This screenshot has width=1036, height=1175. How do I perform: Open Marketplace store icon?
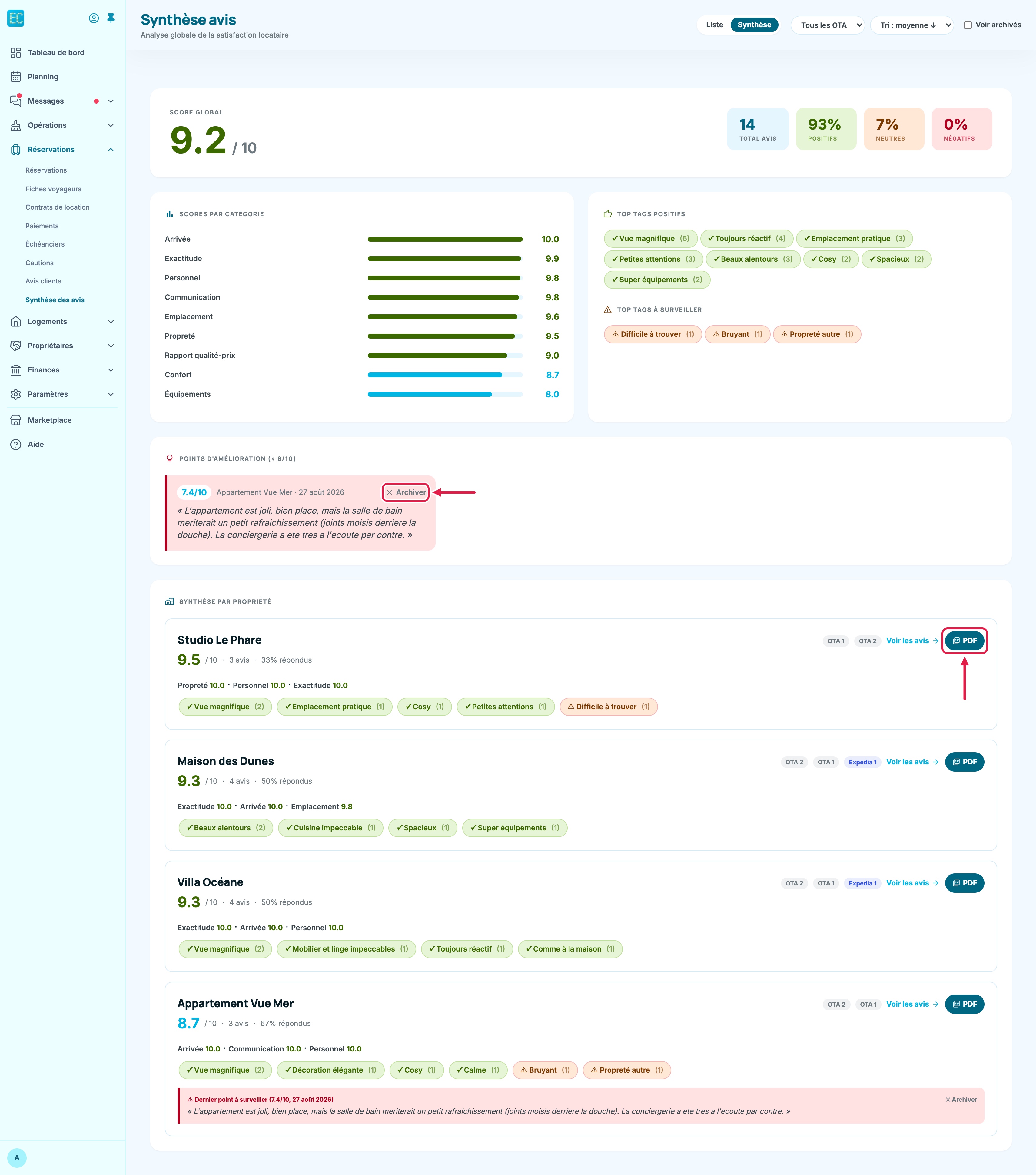click(x=15, y=420)
